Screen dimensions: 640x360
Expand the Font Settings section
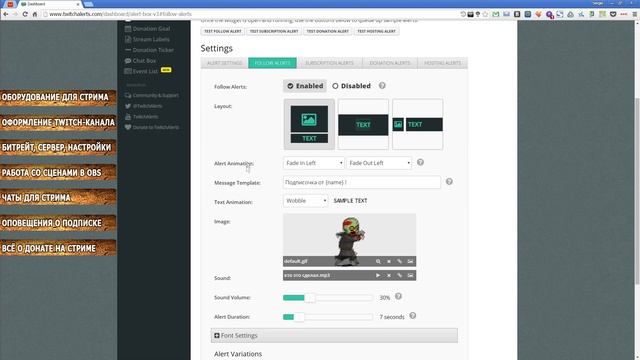[334, 336]
